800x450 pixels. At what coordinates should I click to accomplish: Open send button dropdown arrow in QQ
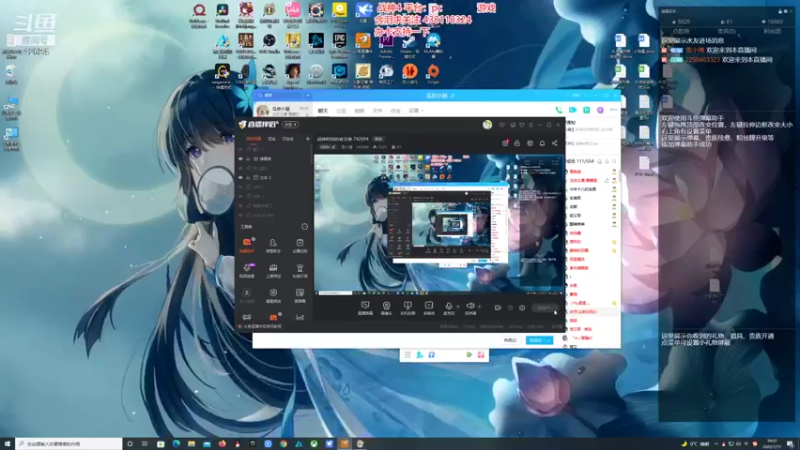pos(549,340)
